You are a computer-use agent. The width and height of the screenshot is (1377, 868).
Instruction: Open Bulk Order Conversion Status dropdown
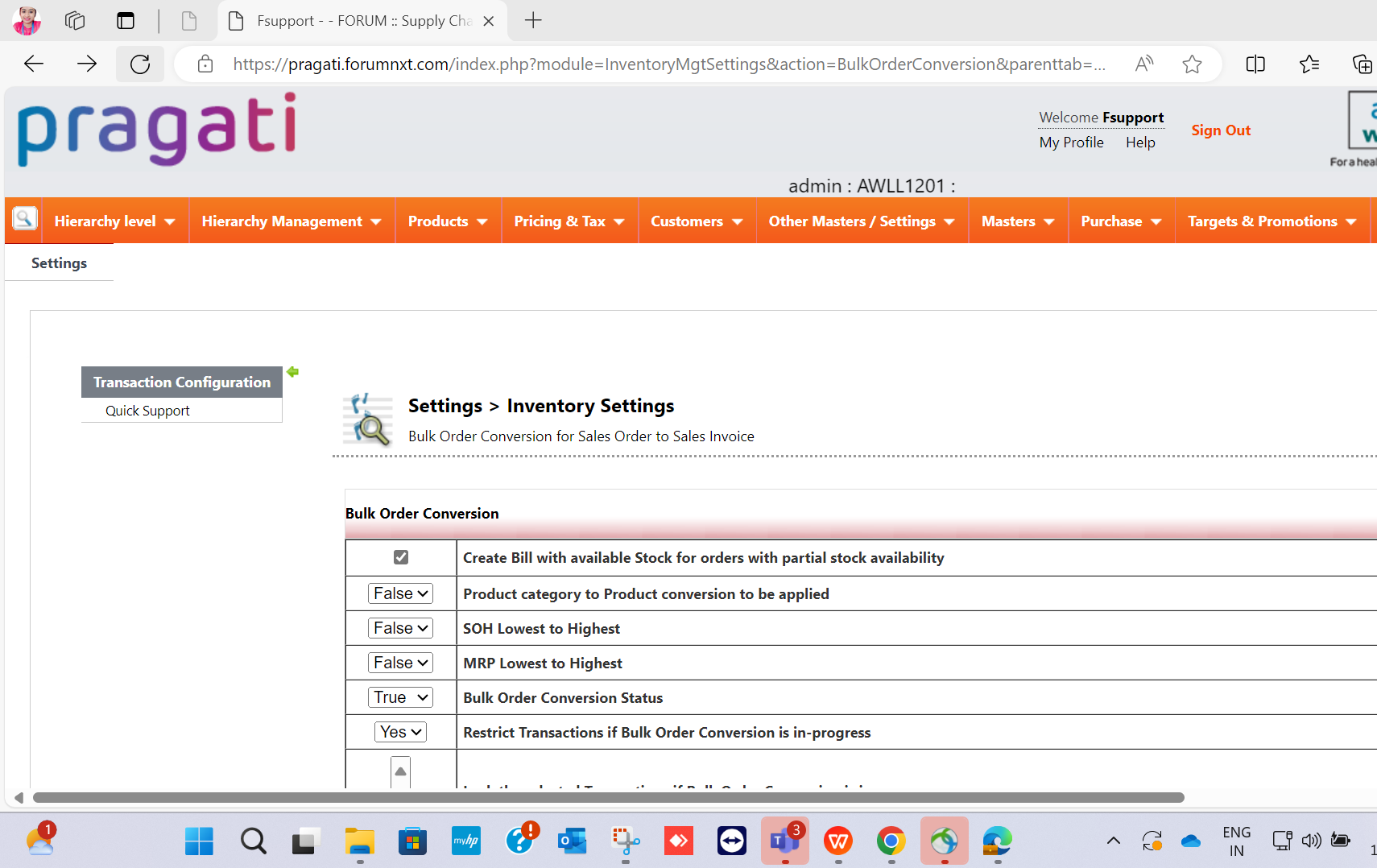[401, 697]
